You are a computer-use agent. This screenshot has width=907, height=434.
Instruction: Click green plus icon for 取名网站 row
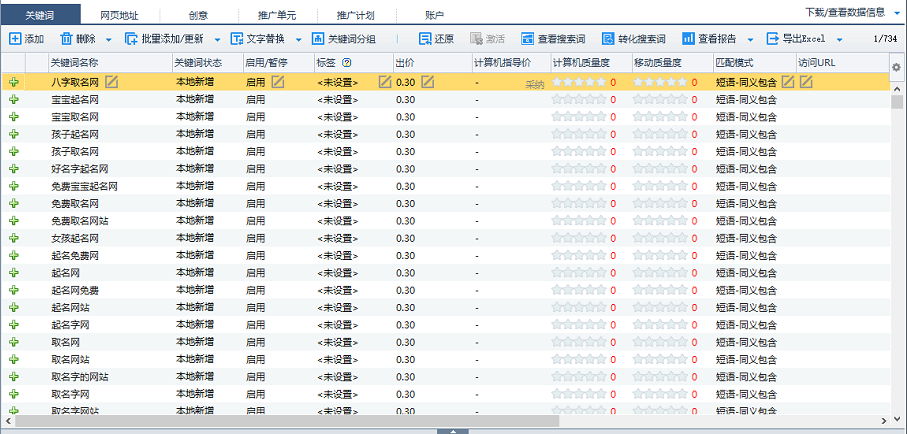coord(14,359)
